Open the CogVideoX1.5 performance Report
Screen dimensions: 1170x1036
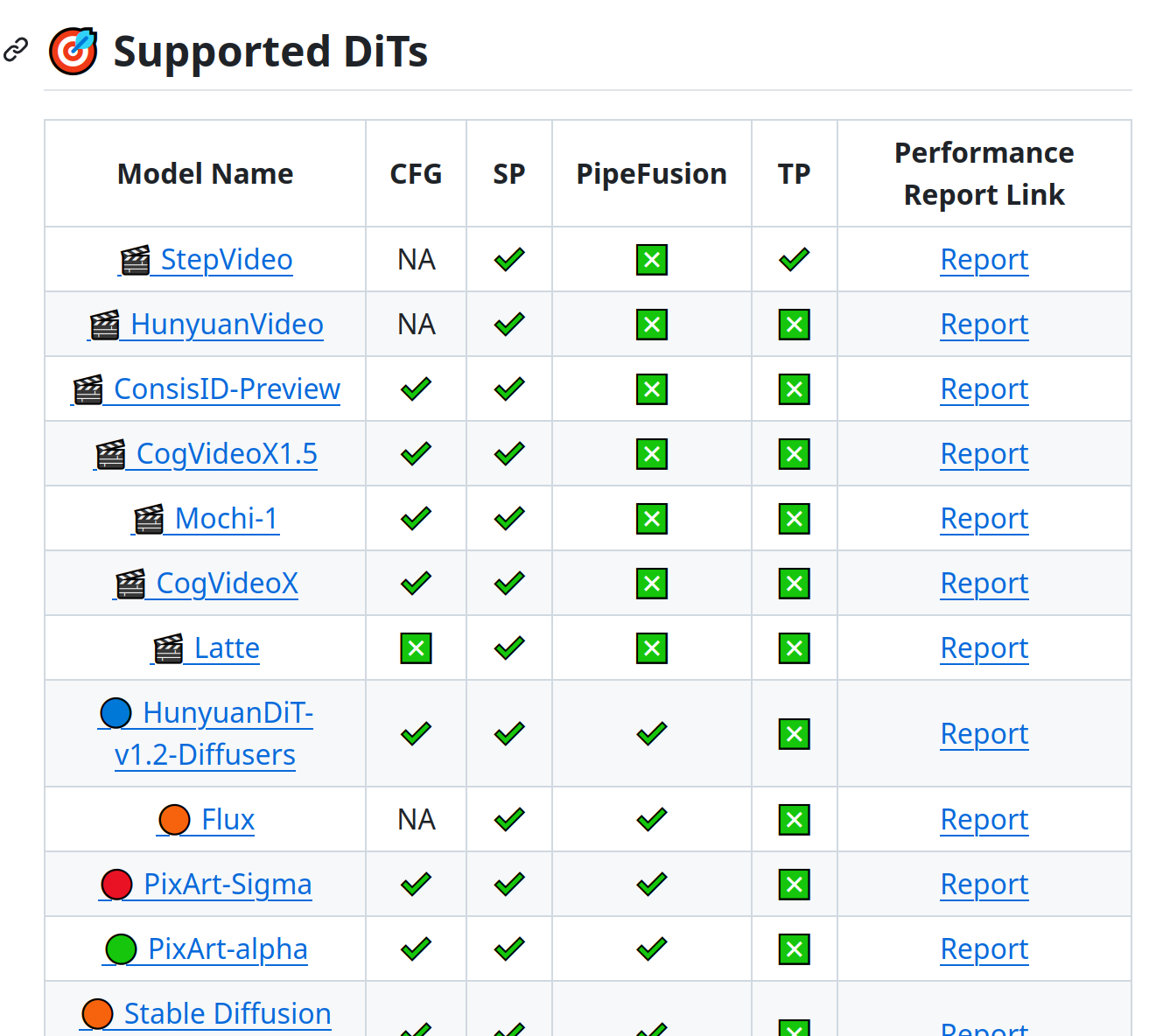tap(984, 454)
